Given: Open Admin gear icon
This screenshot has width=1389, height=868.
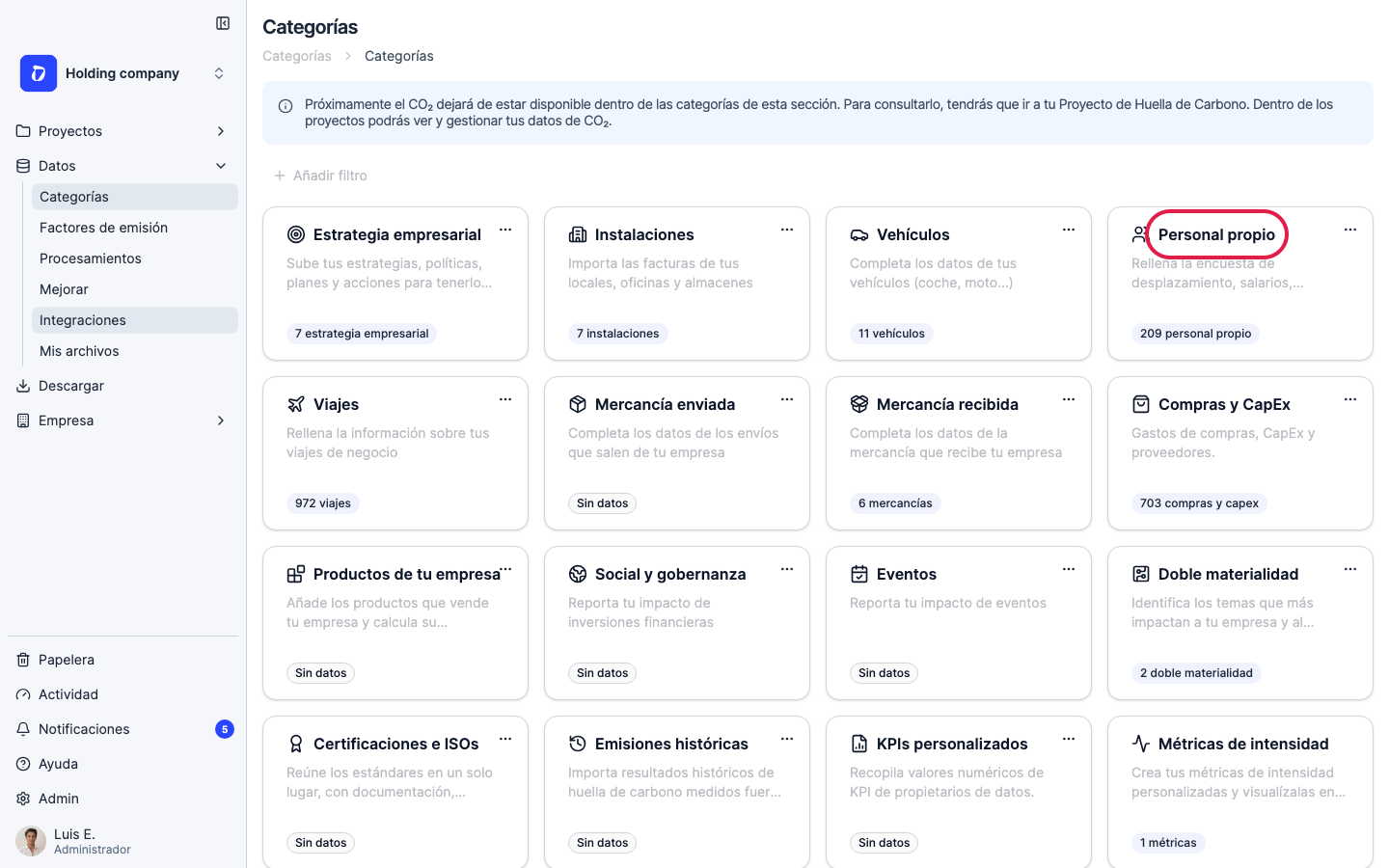Looking at the screenshot, I should (x=23, y=799).
